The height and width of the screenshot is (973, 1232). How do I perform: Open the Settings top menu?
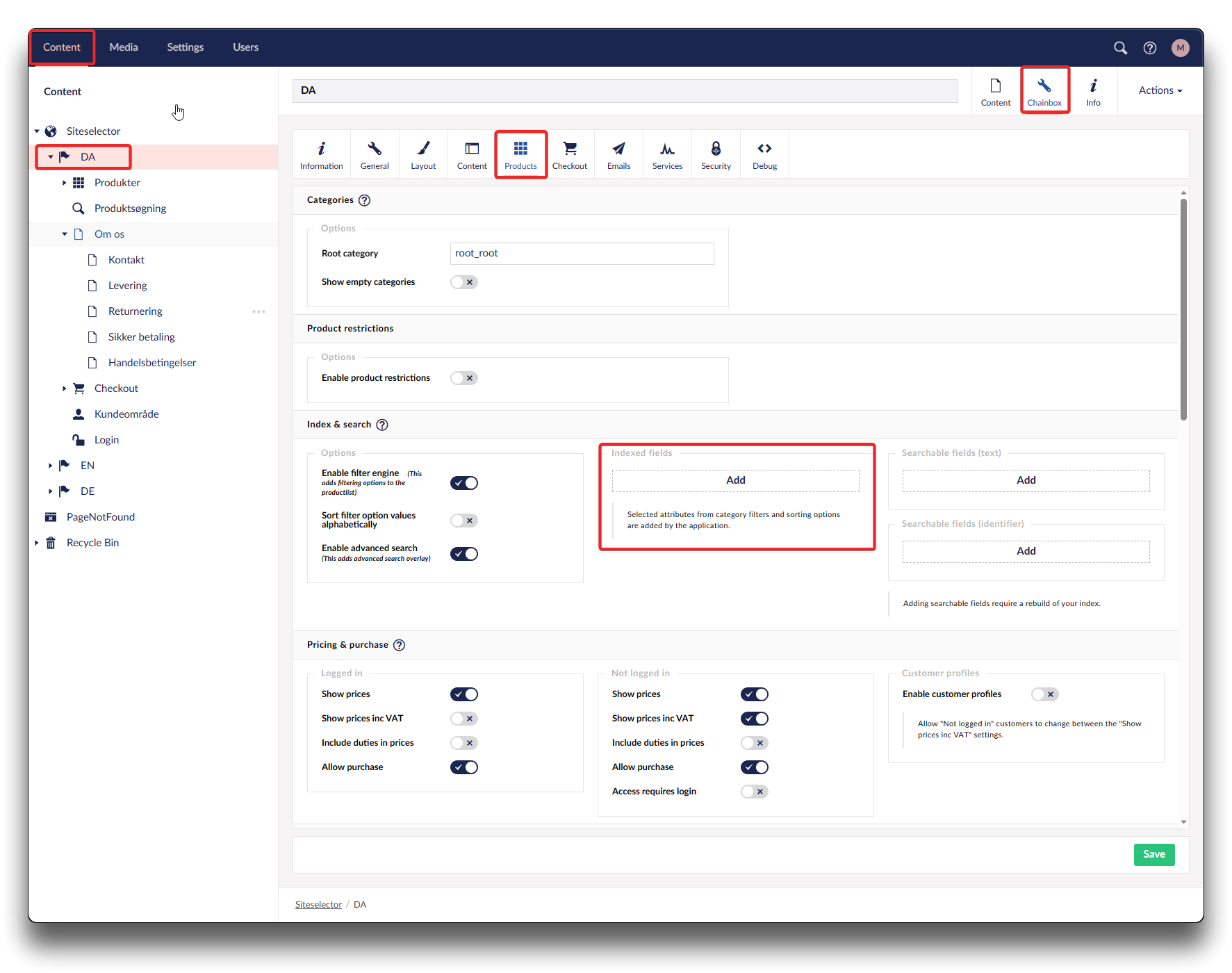coord(185,47)
